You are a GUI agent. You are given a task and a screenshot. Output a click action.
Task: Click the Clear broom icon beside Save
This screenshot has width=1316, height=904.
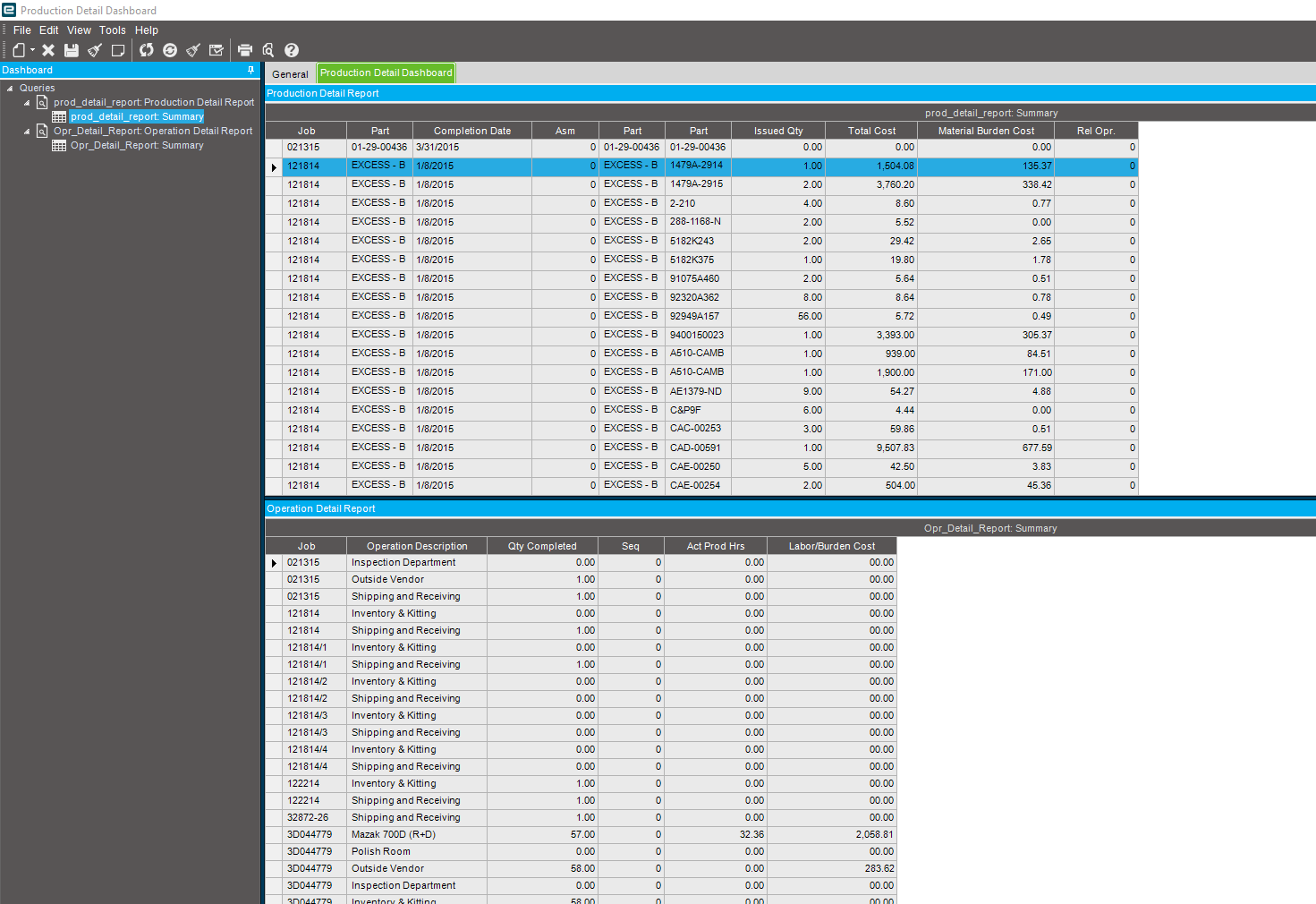coord(95,50)
